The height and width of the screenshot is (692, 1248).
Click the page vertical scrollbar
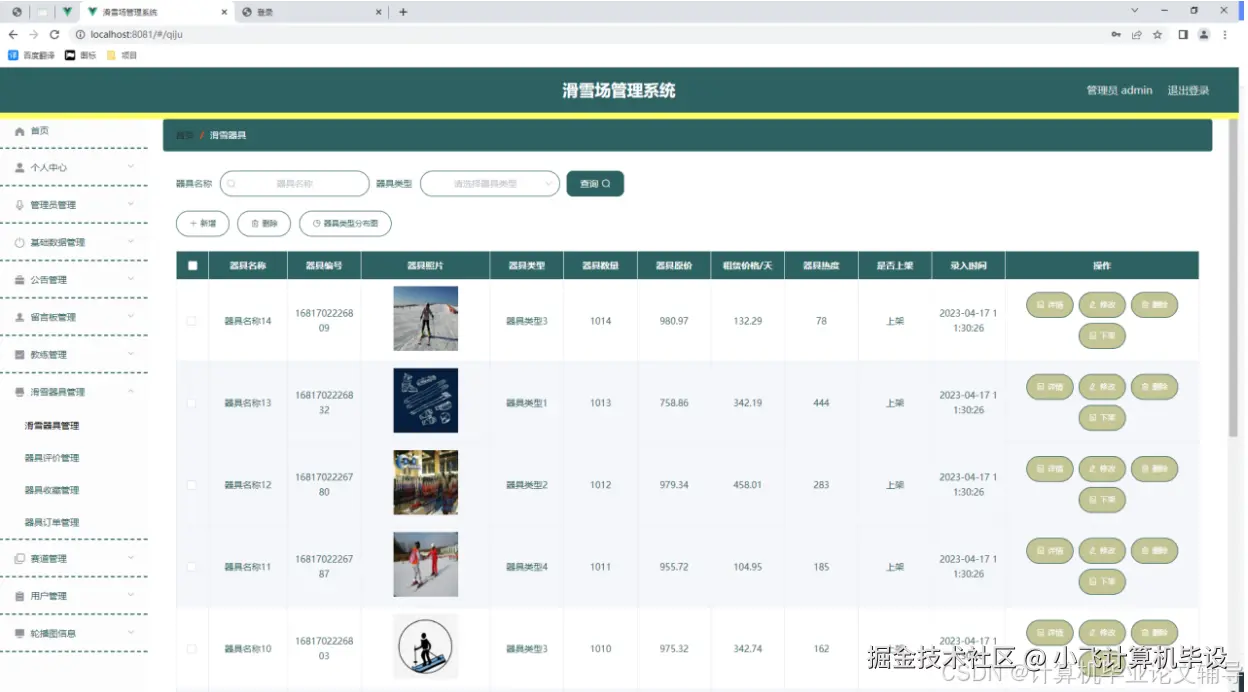(1233, 280)
